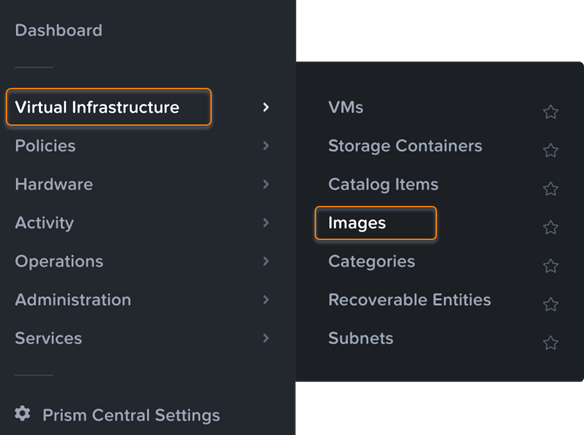The height and width of the screenshot is (435, 584).
Task: Toggle the star next to Images
Action: 550,227
